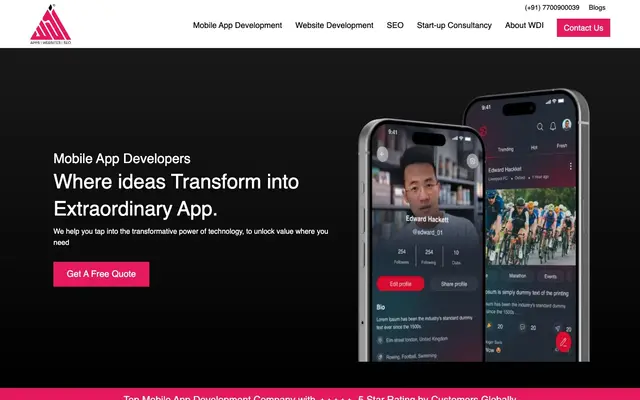Click the cycling race photo on phone
Screen dimensions: 640x400
point(531,227)
